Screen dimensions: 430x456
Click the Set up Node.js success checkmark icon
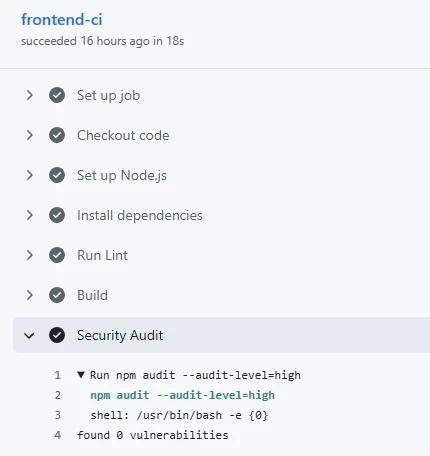point(57,175)
